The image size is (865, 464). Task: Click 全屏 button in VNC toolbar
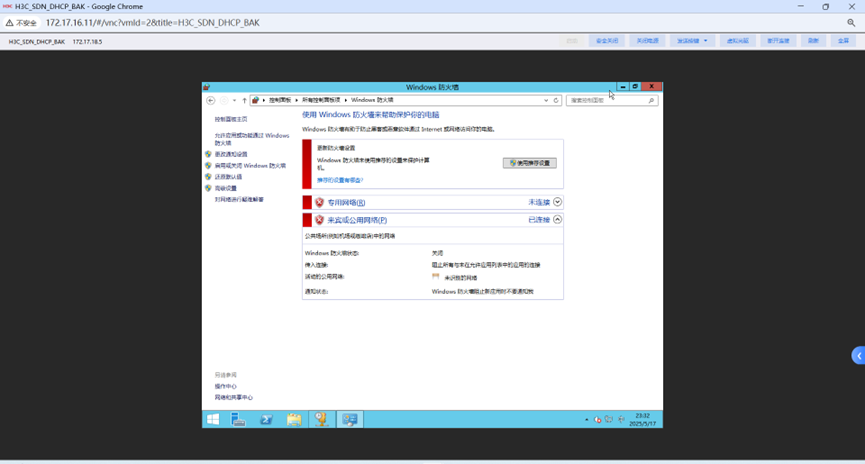(843, 41)
